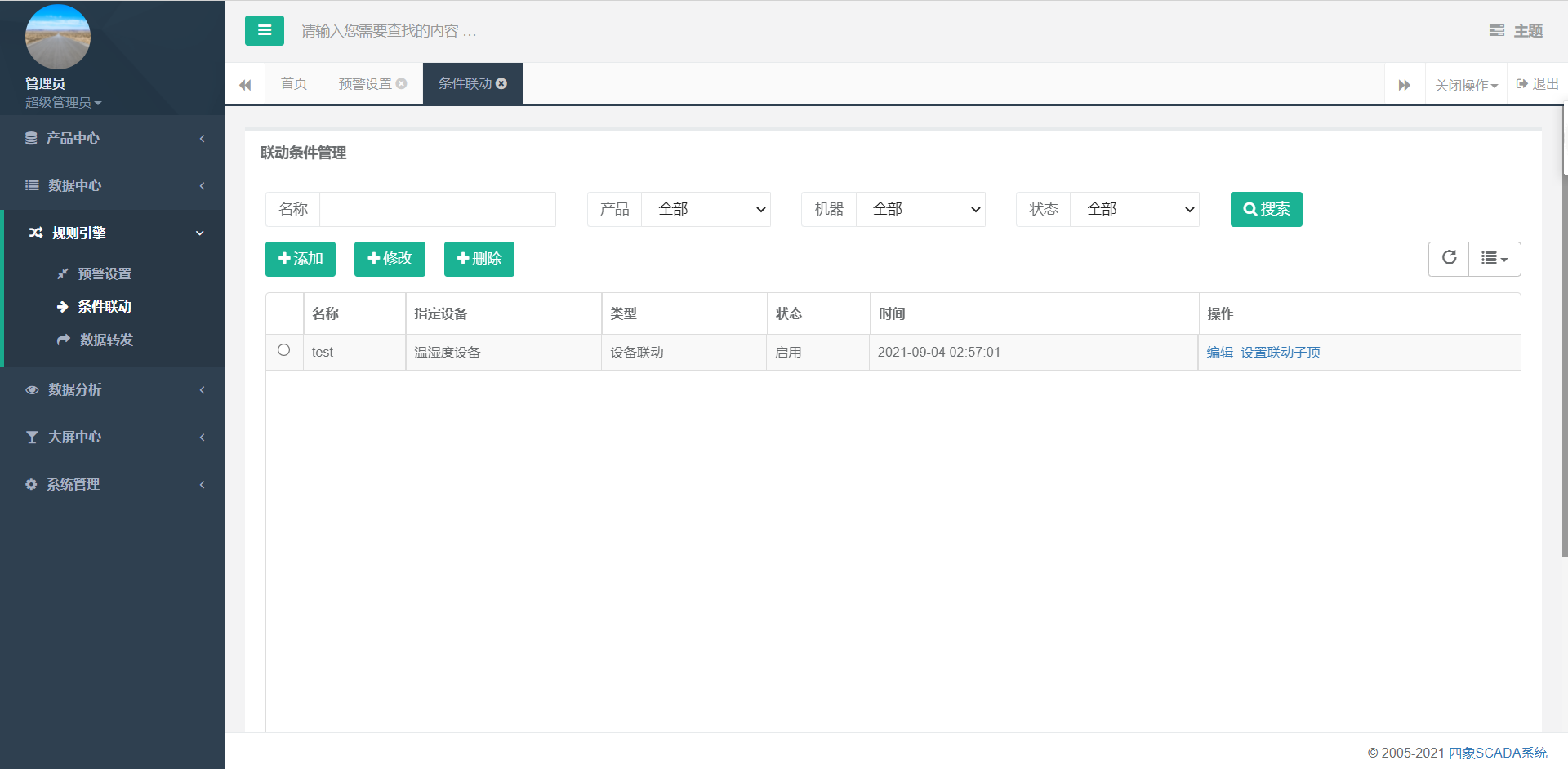
Task: Switch to the 首页 tab
Action: coord(293,83)
